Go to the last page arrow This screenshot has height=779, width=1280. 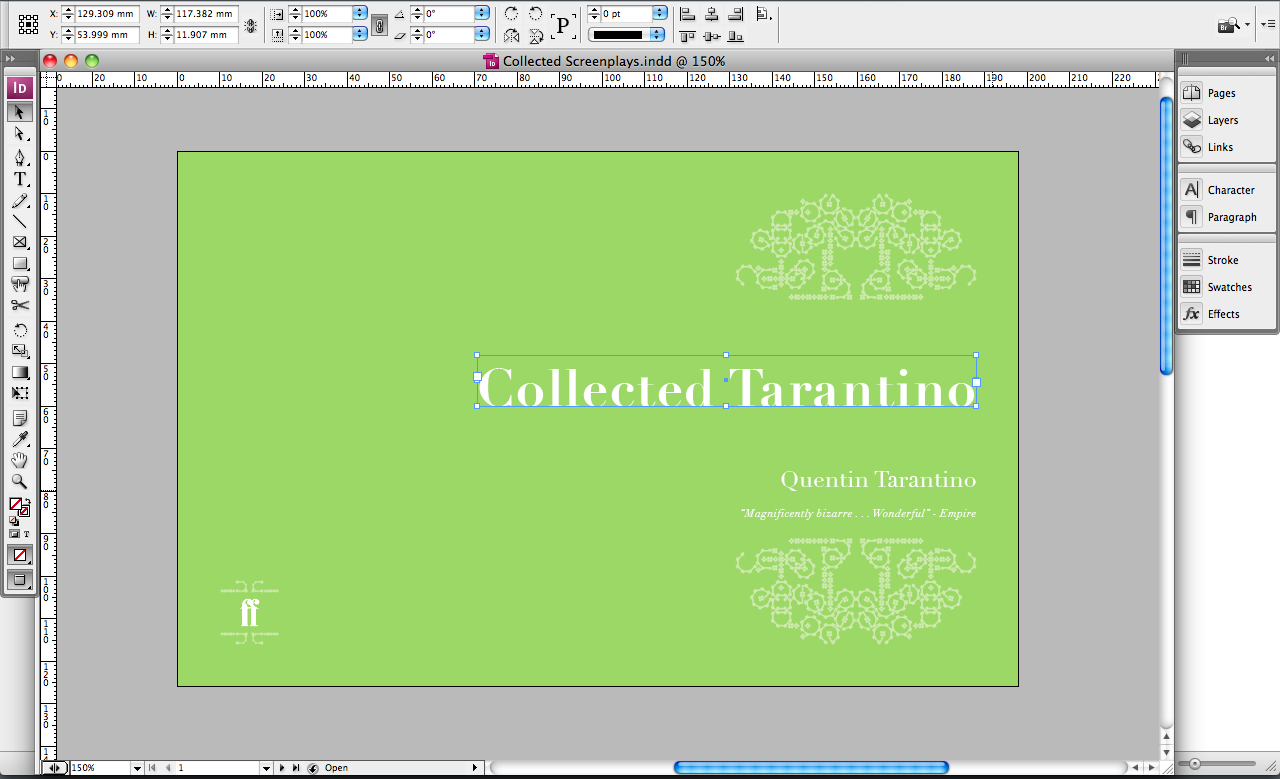pyautogui.click(x=296, y=768)
